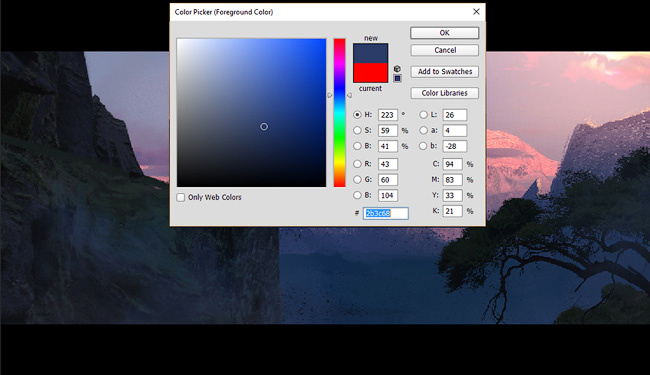Open Color Libraries

click(444, 93)
